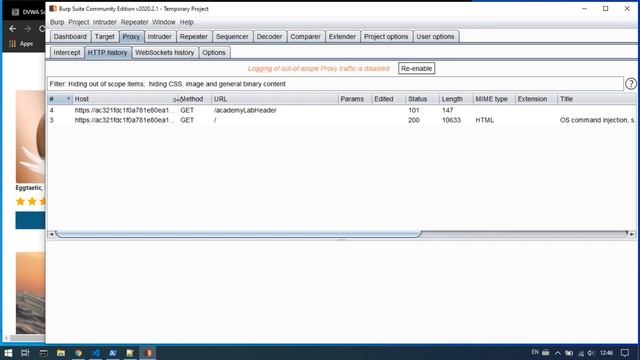Select request 3 with status 200
The width and height of the screenshot is (640, 360).
342,120
